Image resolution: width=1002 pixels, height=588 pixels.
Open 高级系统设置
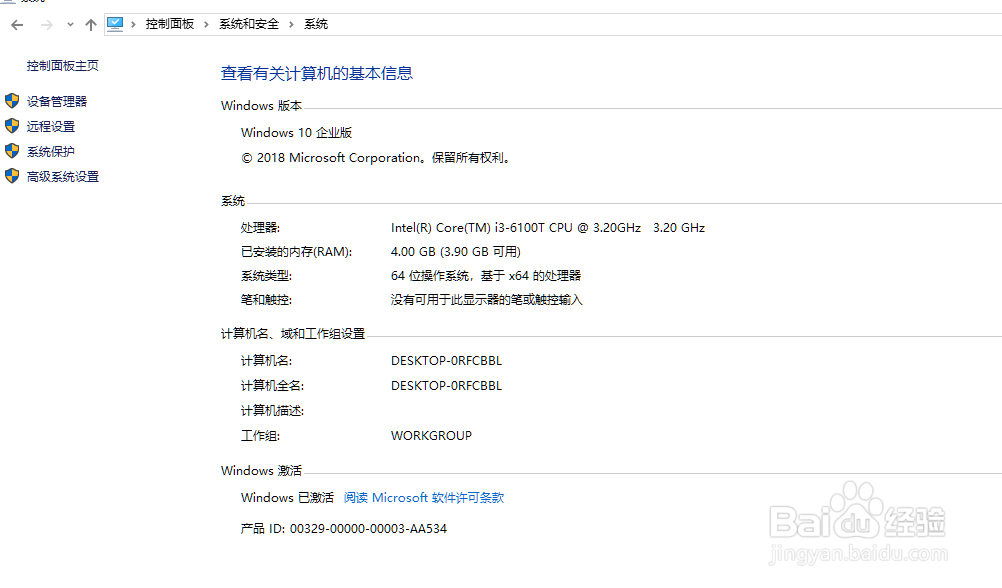tap(63, 176)
